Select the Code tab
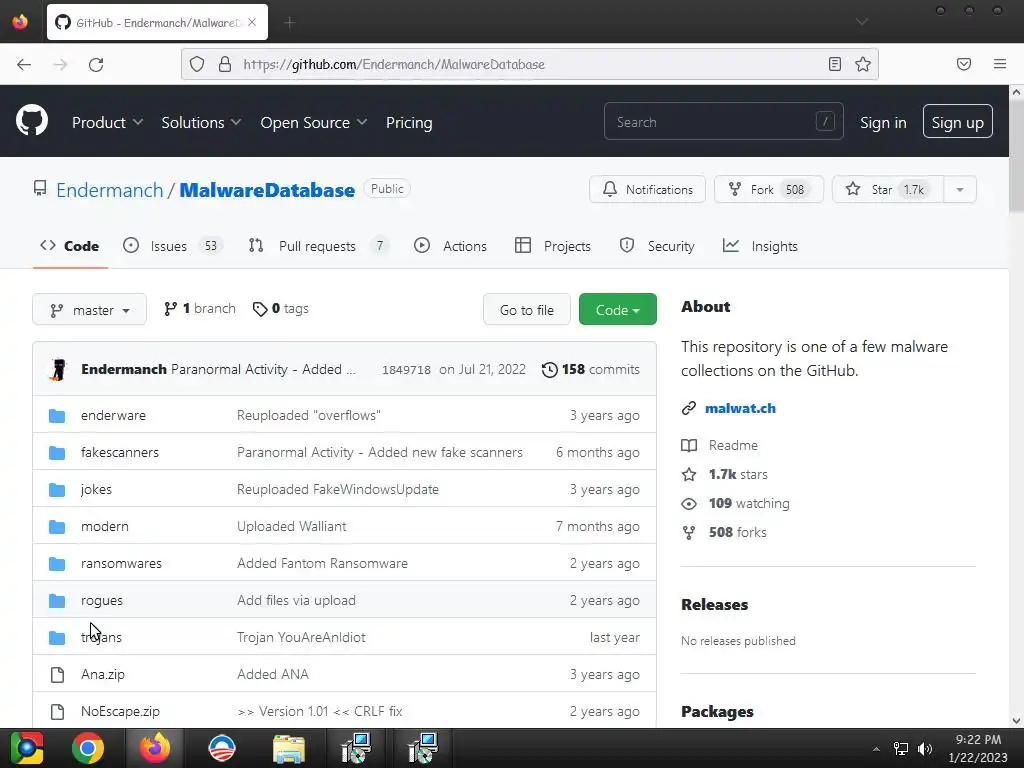The width and height of the screenshot is (1024, 768). (x=70, y=246)
